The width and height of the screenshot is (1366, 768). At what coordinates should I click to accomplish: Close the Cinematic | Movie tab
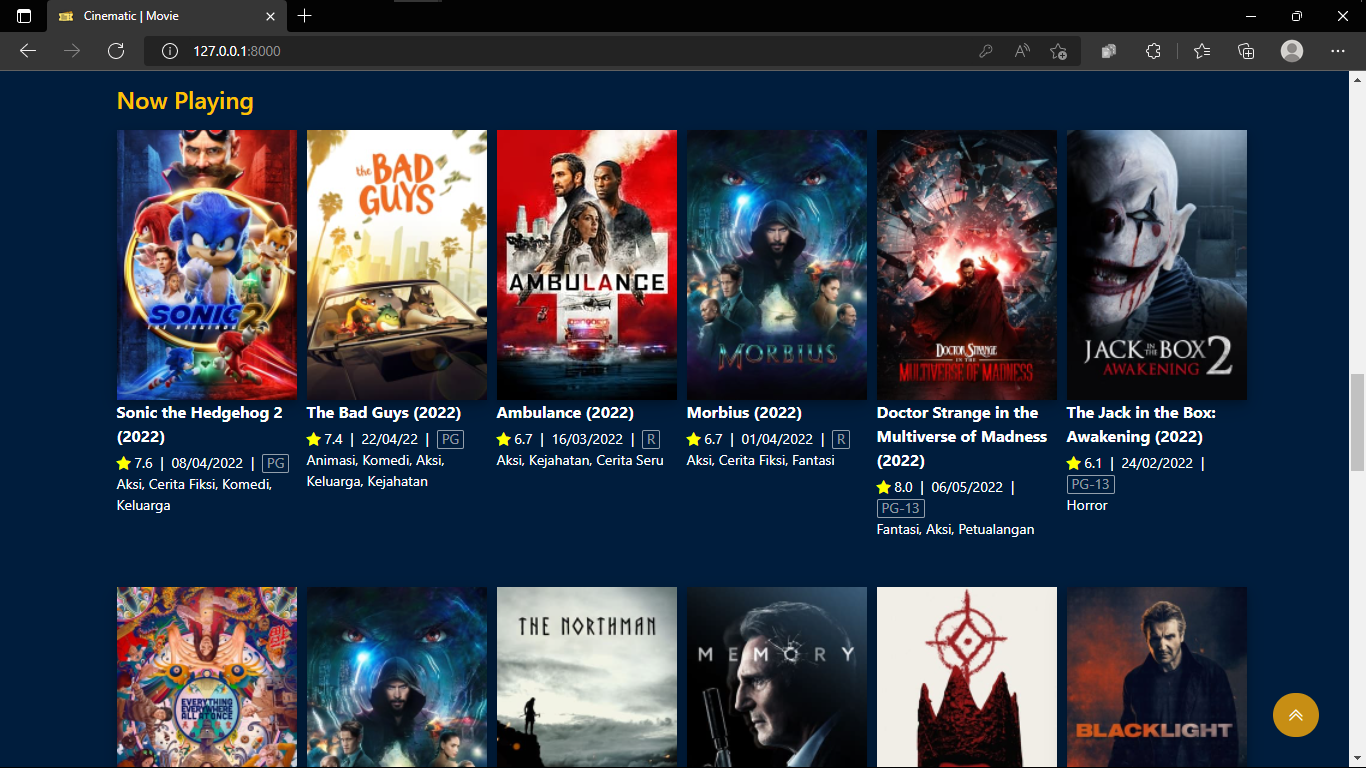270,16
